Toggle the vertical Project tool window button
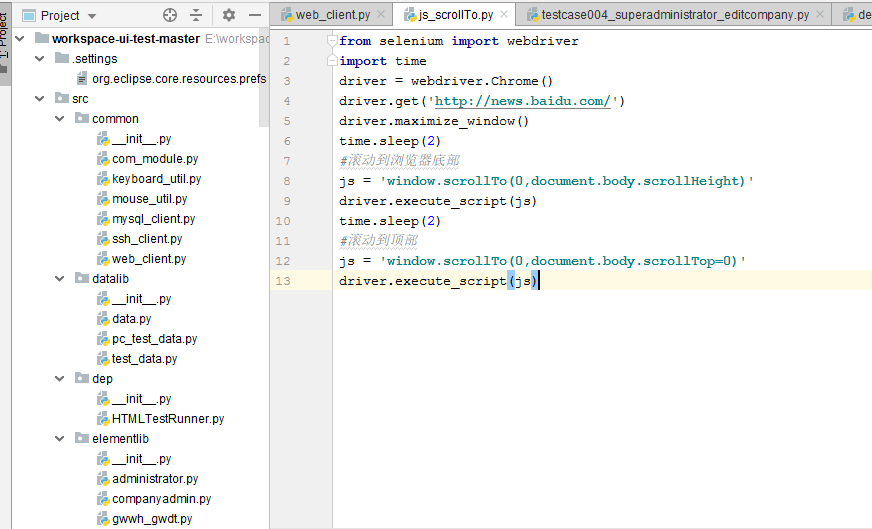 (5, 38)
